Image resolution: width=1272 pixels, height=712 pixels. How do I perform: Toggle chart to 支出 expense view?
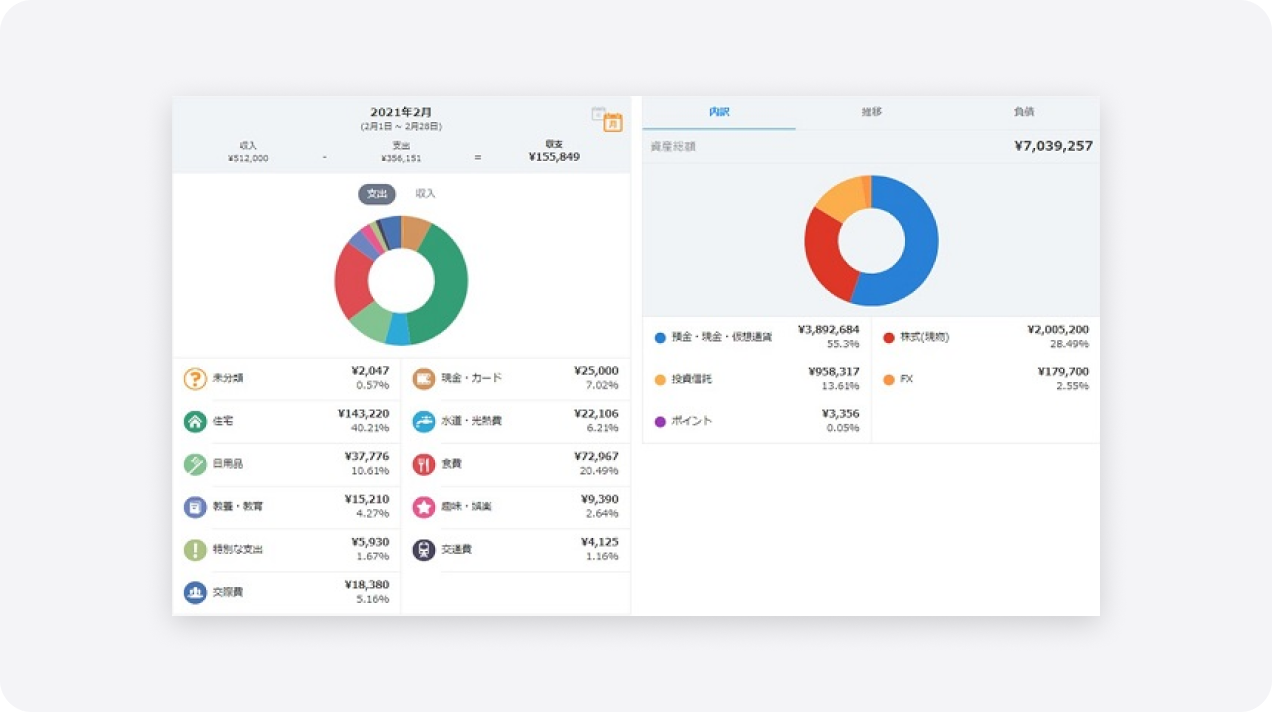point(377,194)
